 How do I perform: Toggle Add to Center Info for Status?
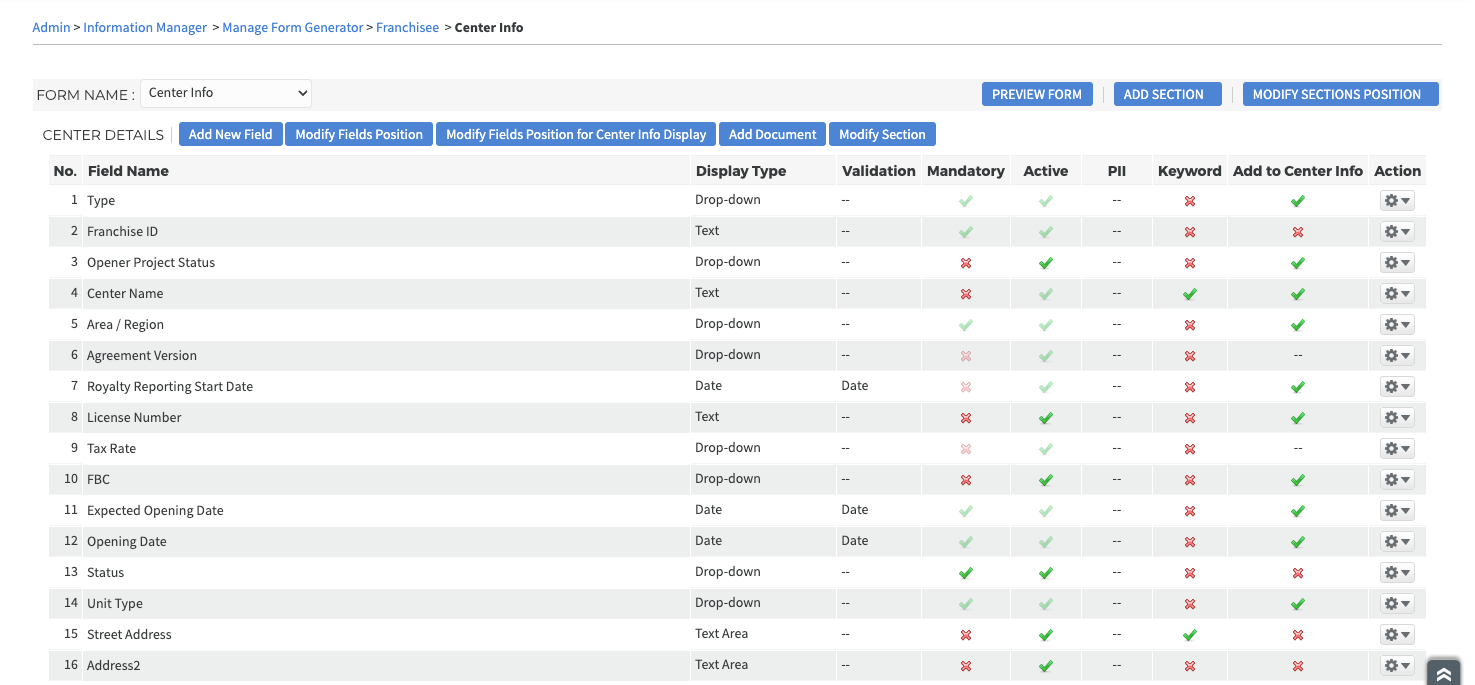pyautogui.click(x=1297, y=573)
